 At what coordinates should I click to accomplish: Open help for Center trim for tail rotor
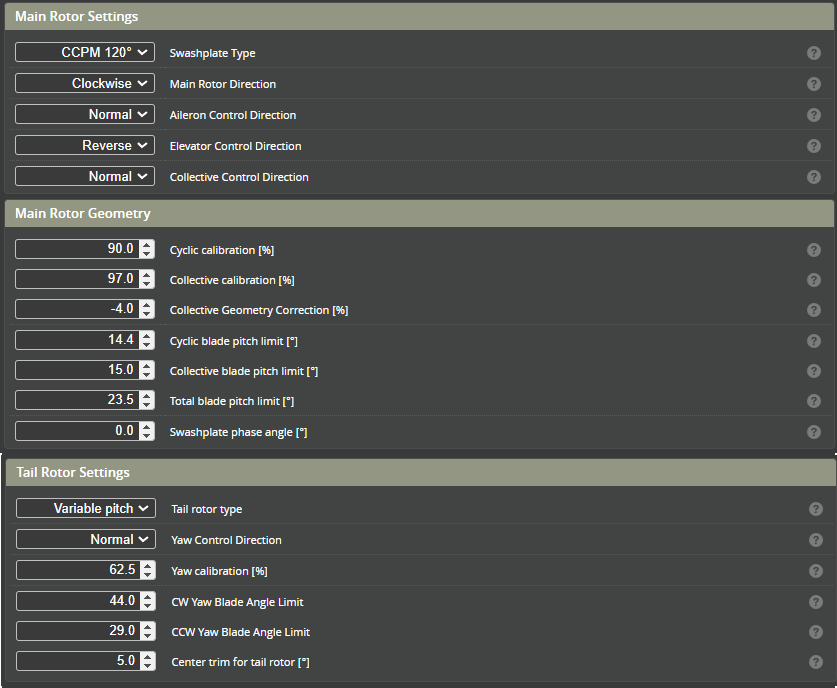(815, 662)
